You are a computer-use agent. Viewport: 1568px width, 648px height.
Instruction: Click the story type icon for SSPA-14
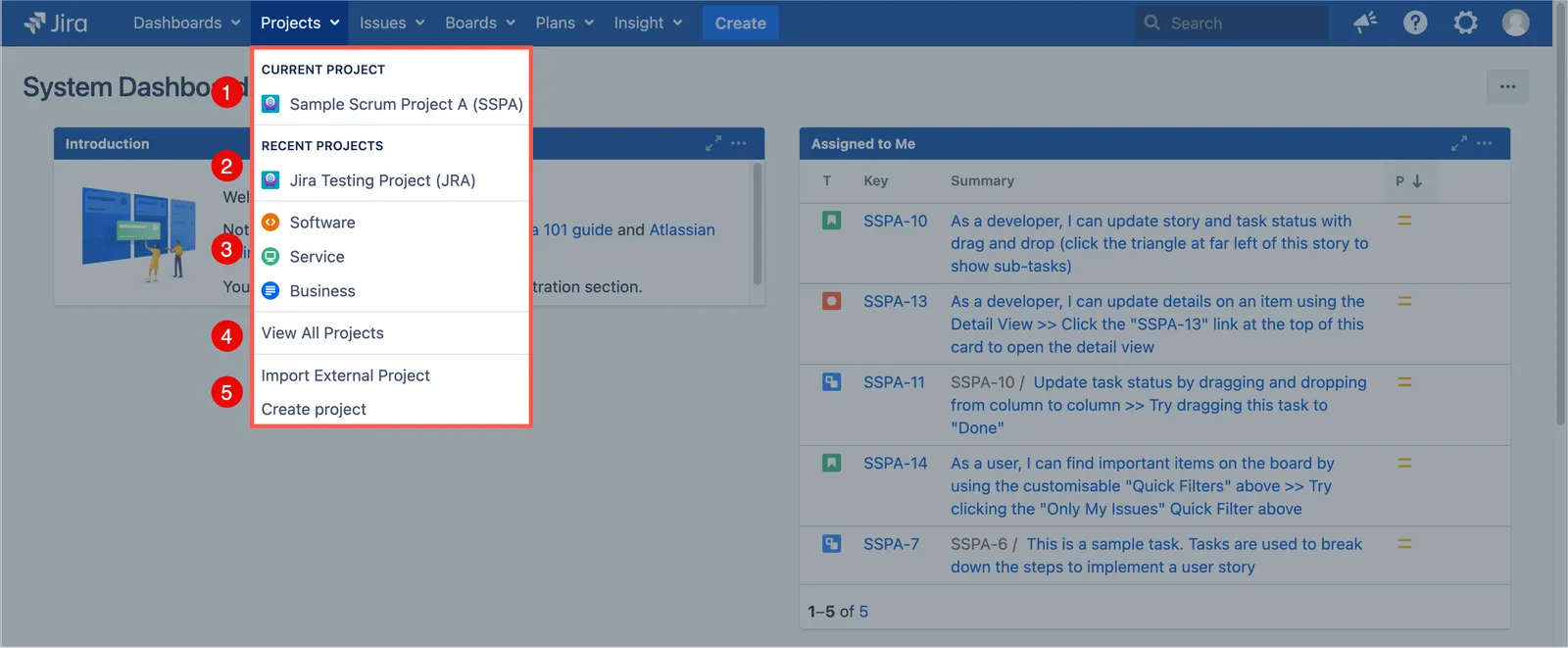[x=831, y=463]
